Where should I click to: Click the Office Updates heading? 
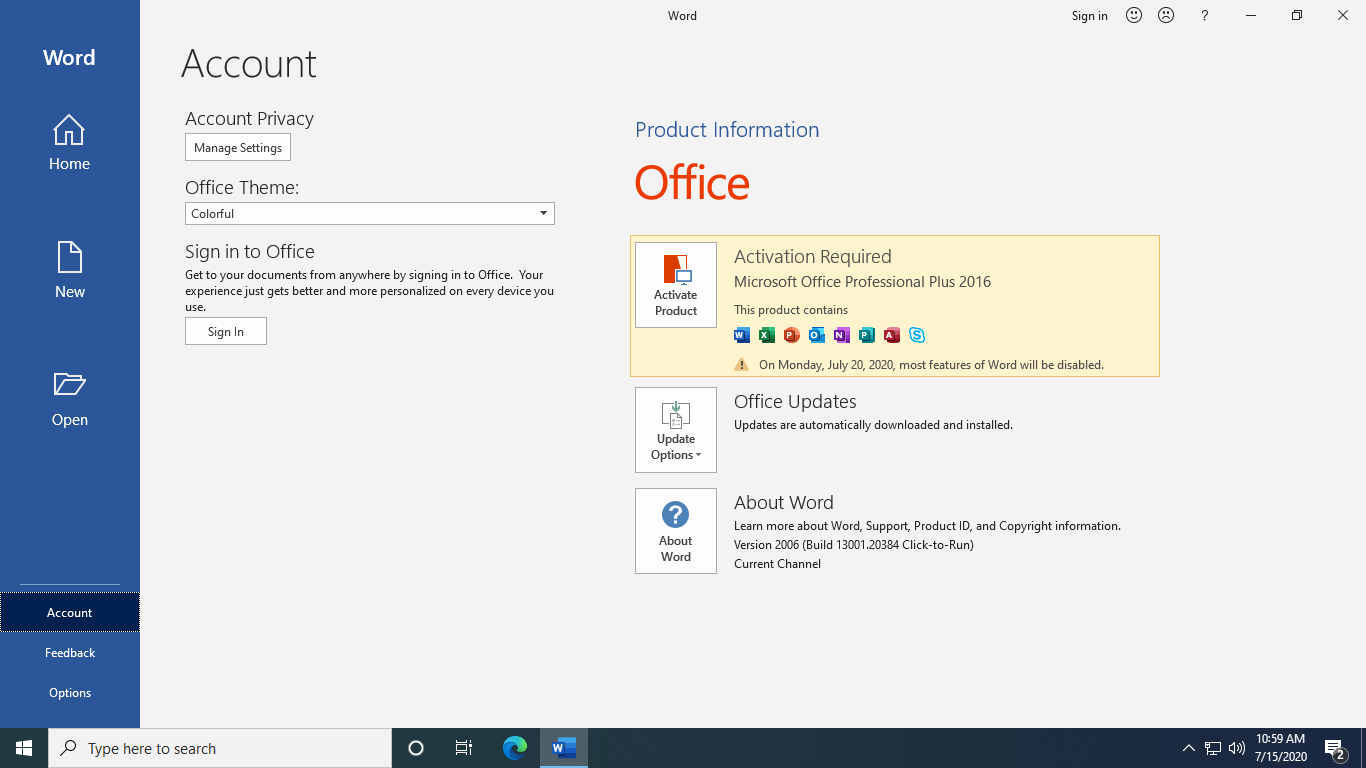pos(795,401)
